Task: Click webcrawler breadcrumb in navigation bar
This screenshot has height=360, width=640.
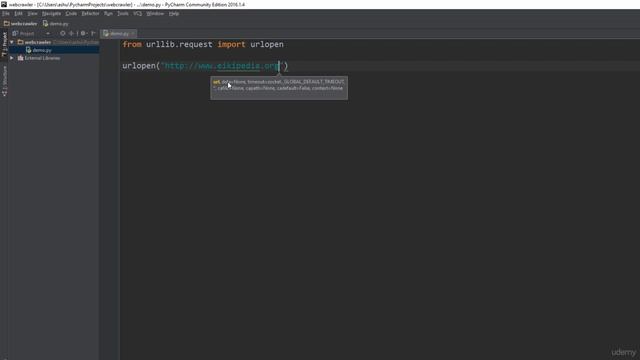Action: [x=20, y=24]
